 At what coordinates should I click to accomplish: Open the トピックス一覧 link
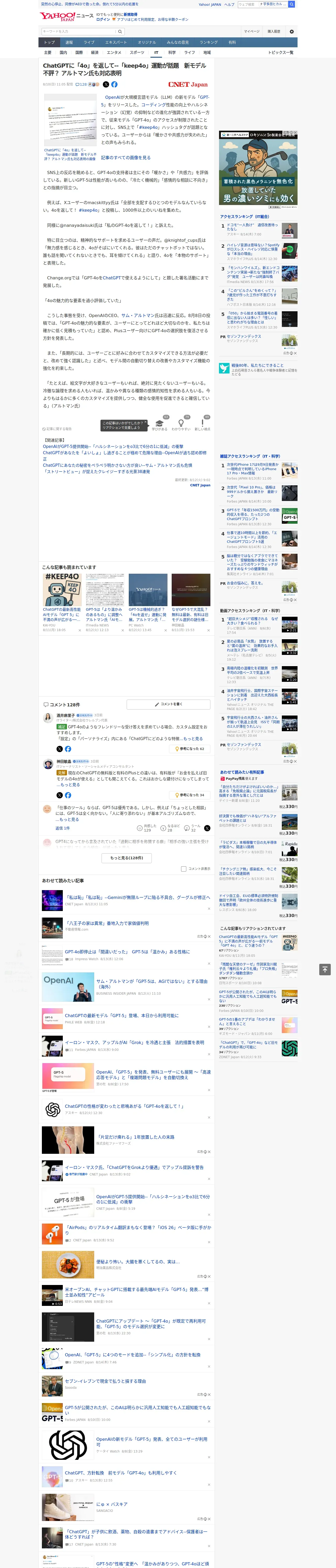pyautogui.click(x=281, y=52)
